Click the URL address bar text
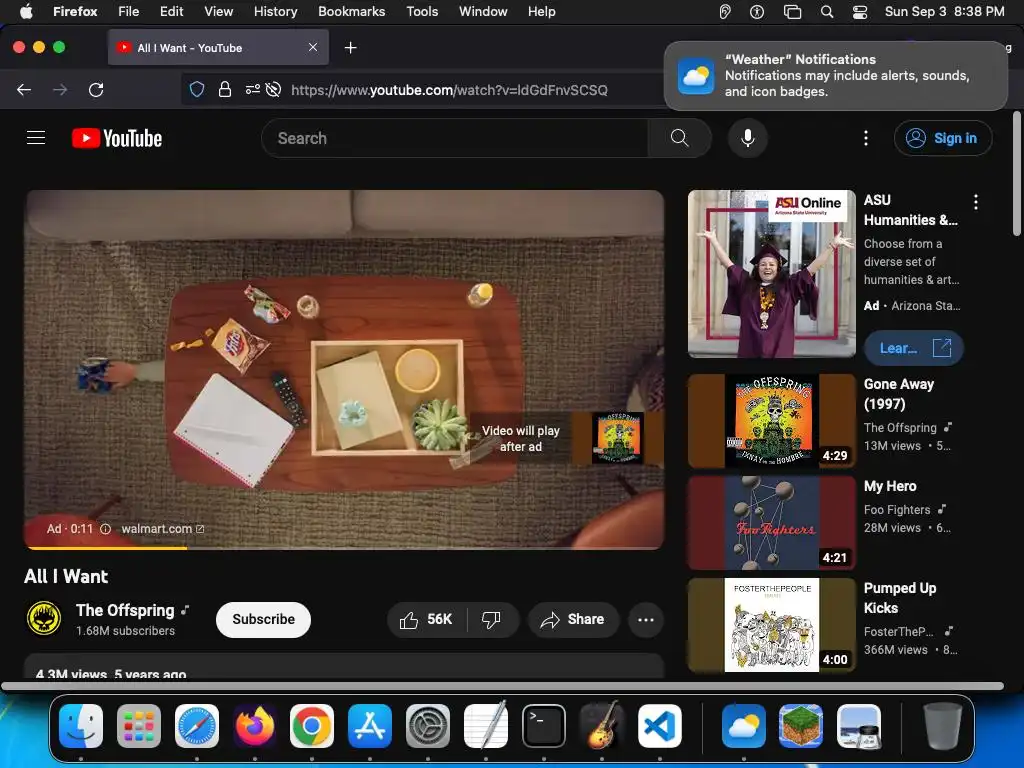 pyautogui.click(x=449, y=90)
